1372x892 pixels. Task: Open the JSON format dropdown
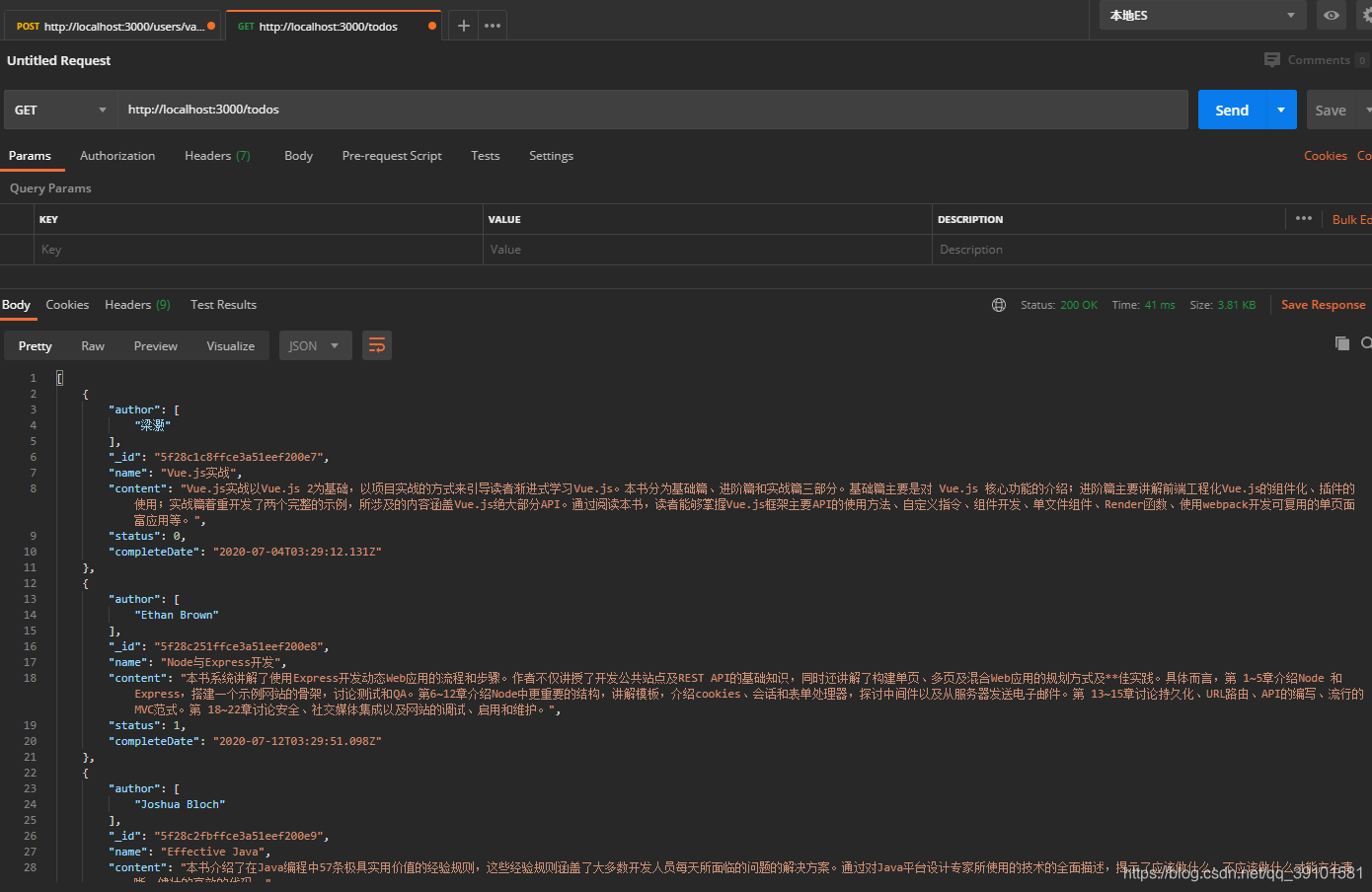coord(316,345)
